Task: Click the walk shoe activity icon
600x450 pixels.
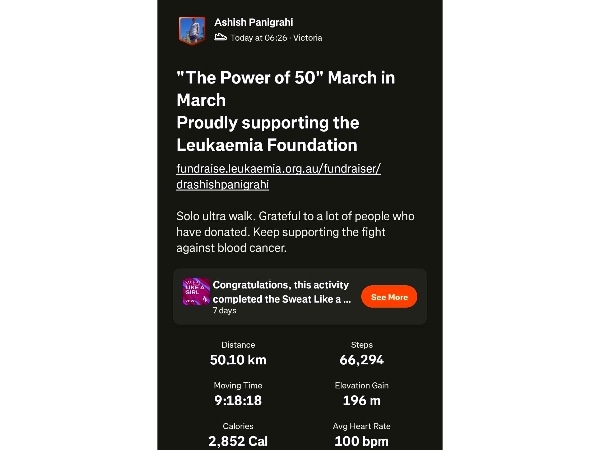Action: (x=221, y=38)
